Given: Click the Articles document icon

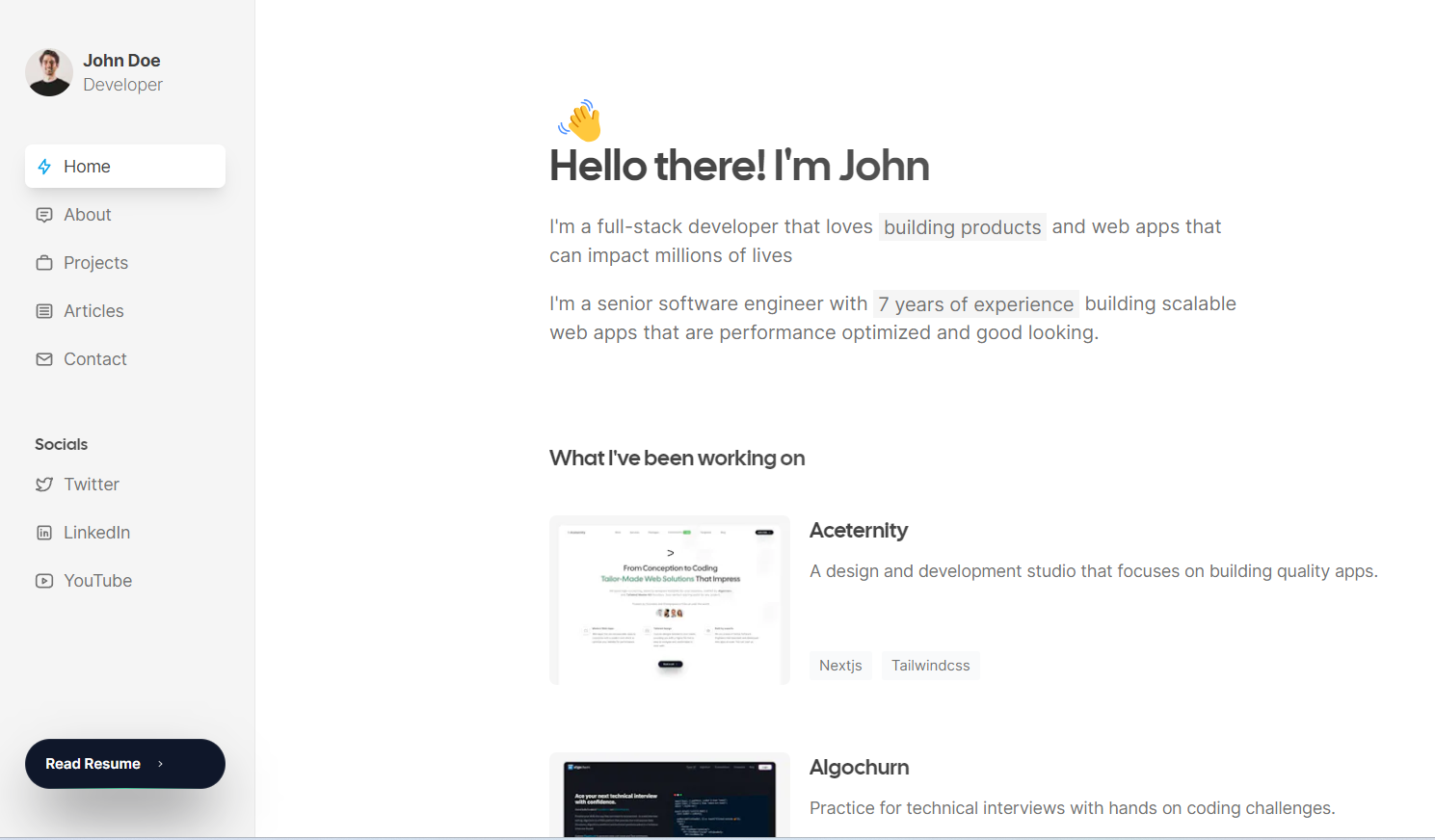Looking at the screenshot, I should (x=44, y=311).
